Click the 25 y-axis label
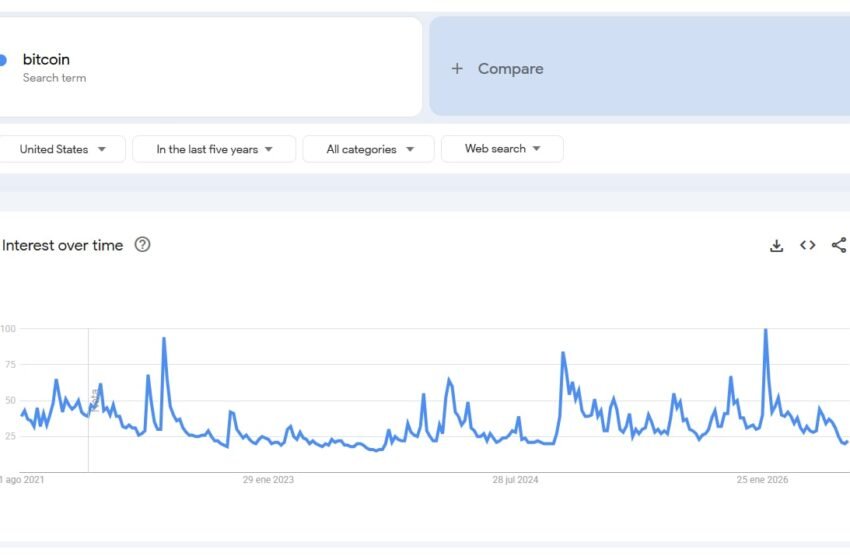850x560 pixels. (x=10, y=436)
